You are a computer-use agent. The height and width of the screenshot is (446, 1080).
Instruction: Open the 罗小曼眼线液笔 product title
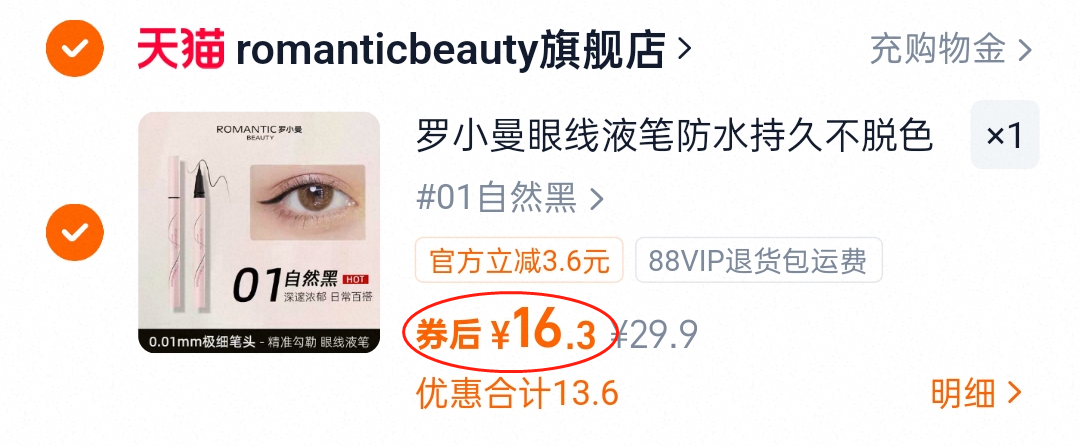pos(674,137)
